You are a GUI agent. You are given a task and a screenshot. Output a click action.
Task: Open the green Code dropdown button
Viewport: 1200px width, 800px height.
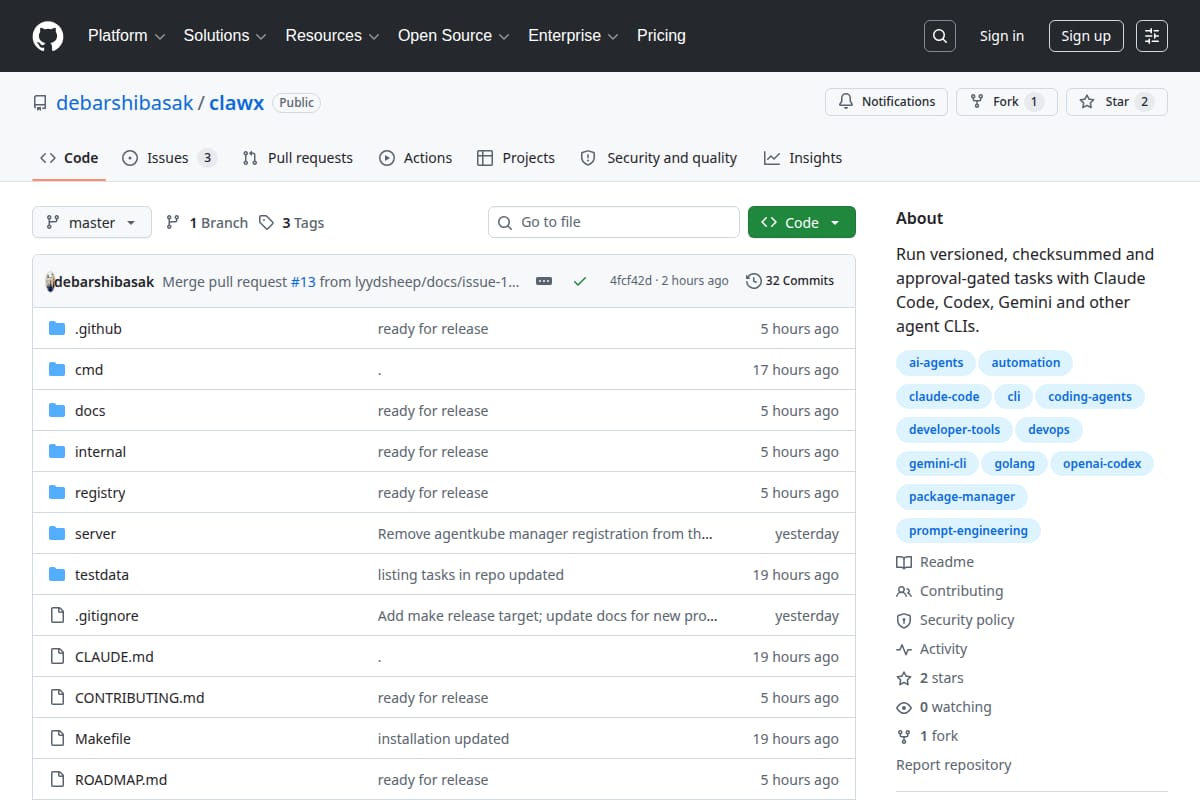click(802, 223)
